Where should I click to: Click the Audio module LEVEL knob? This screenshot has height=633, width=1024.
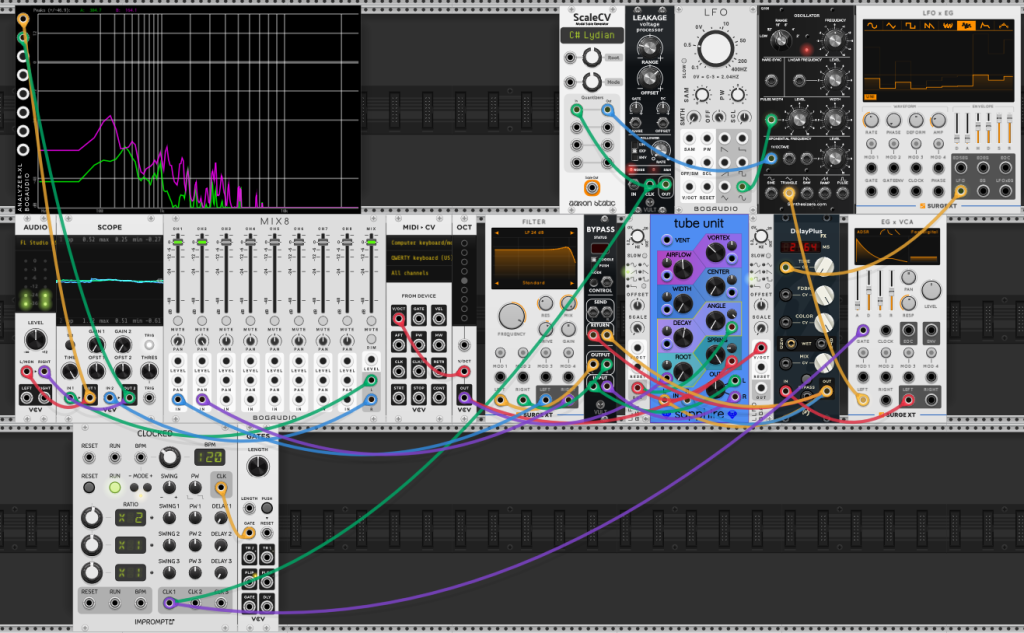pyautogui.click(x=35, y=340)
